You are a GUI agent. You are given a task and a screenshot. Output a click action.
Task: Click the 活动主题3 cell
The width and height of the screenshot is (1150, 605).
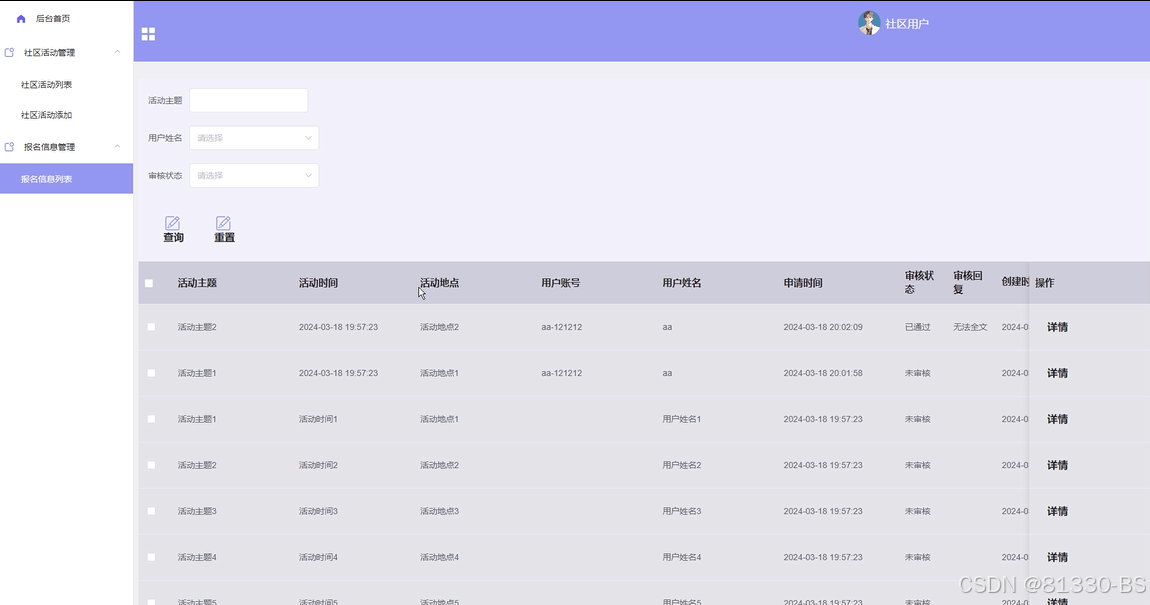(x=197, y=511)
